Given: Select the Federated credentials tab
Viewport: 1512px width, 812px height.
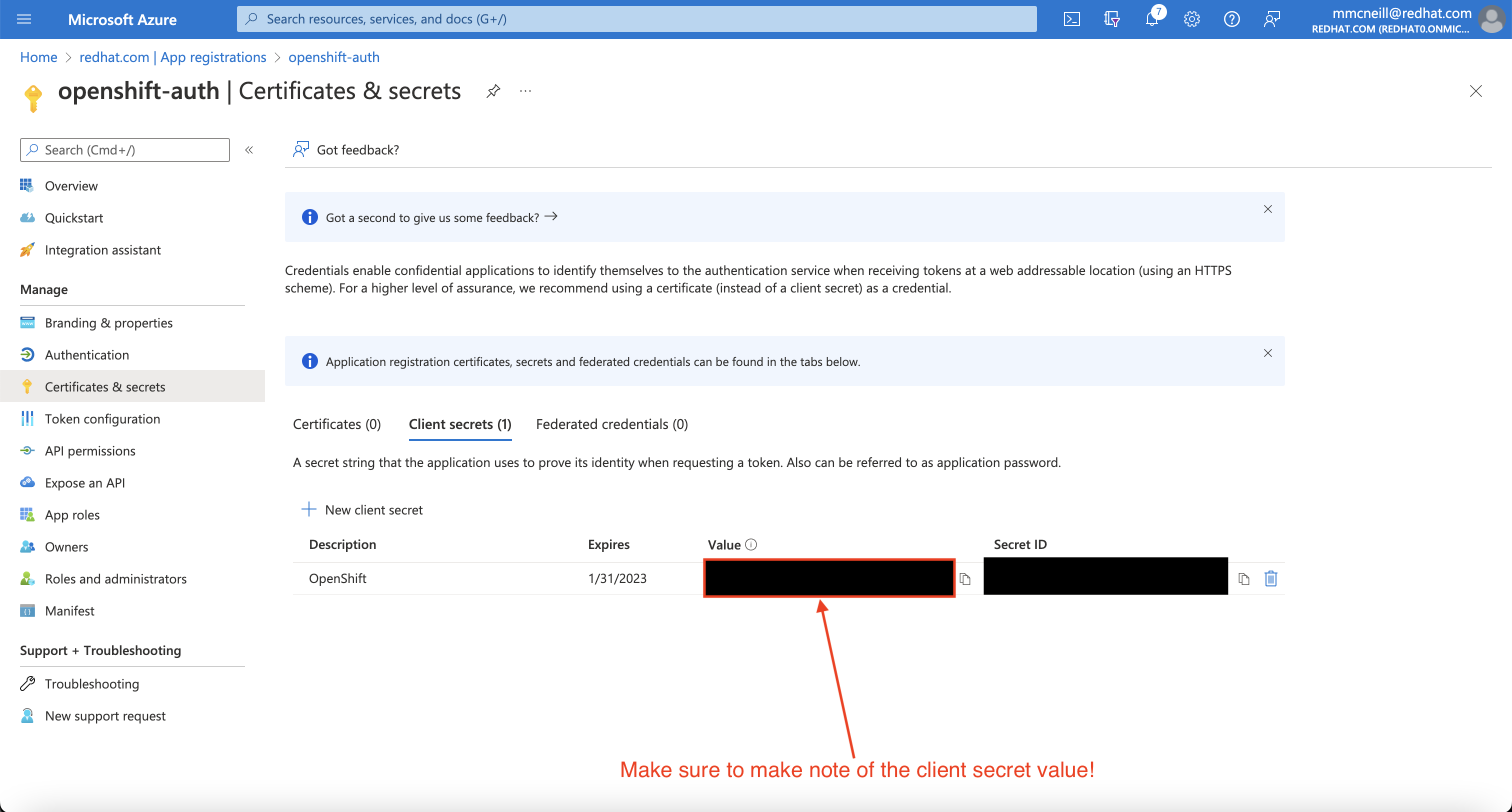Looking at the screenshot, I should tap(611, 424).
